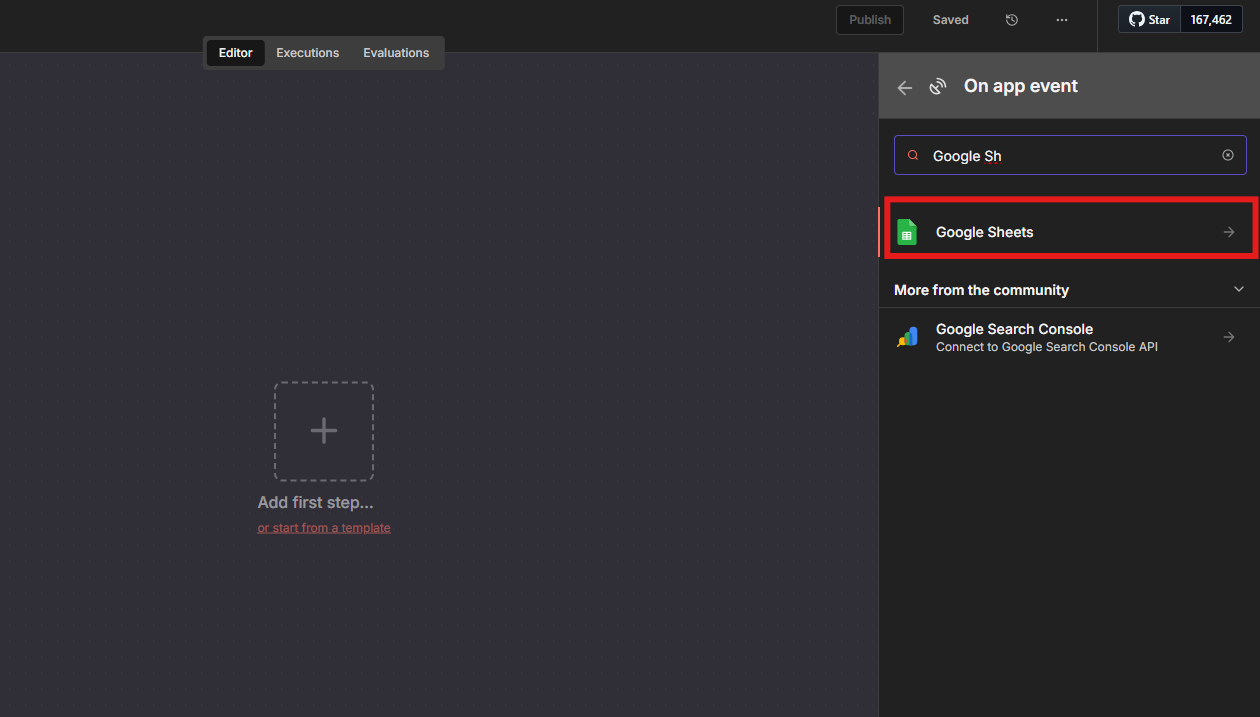Click the On app event trigger icon

[937, 87]
